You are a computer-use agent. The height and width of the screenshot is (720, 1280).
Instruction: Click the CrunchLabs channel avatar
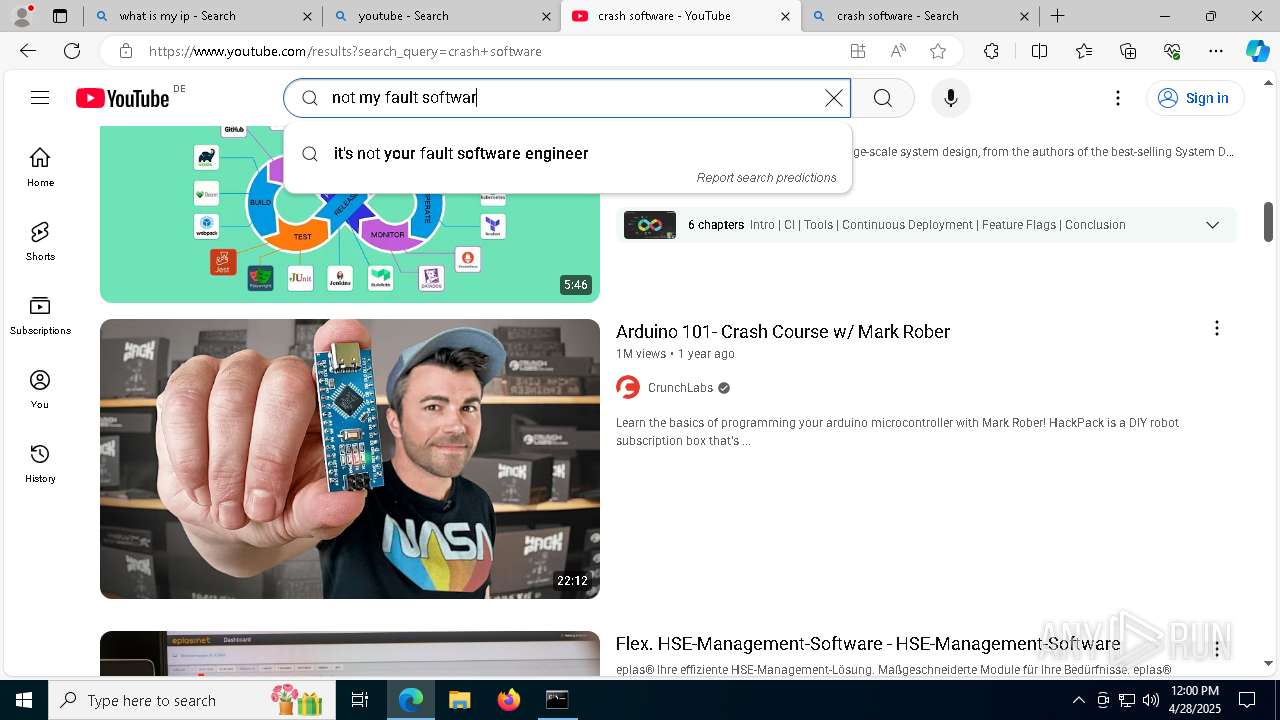(x=628, y=388)
